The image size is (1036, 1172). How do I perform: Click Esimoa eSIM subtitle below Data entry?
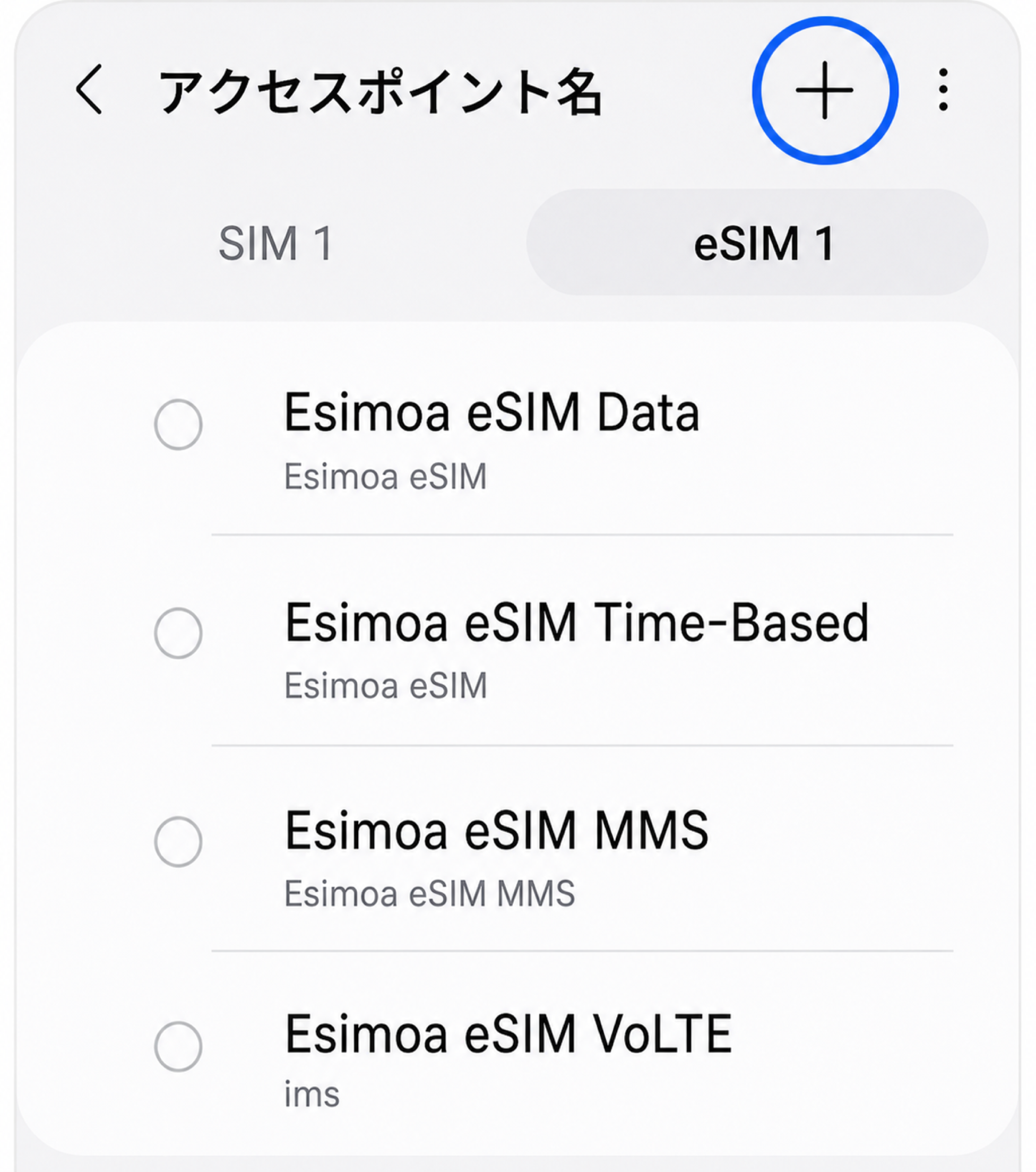coord(385,477)
